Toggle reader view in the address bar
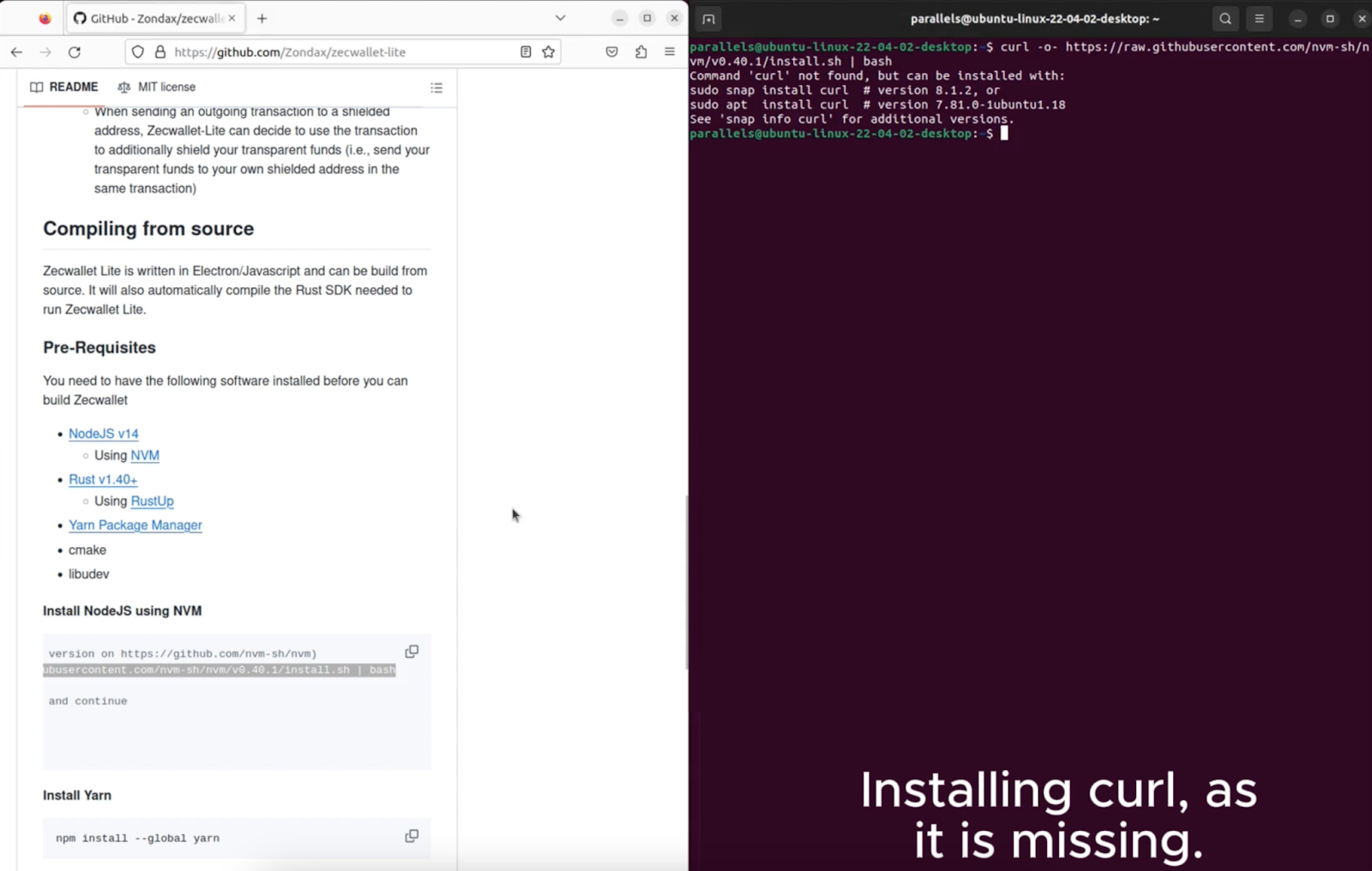Viewport: 1372px width, 871px height. pyautogui.click(x=526, y=52)
